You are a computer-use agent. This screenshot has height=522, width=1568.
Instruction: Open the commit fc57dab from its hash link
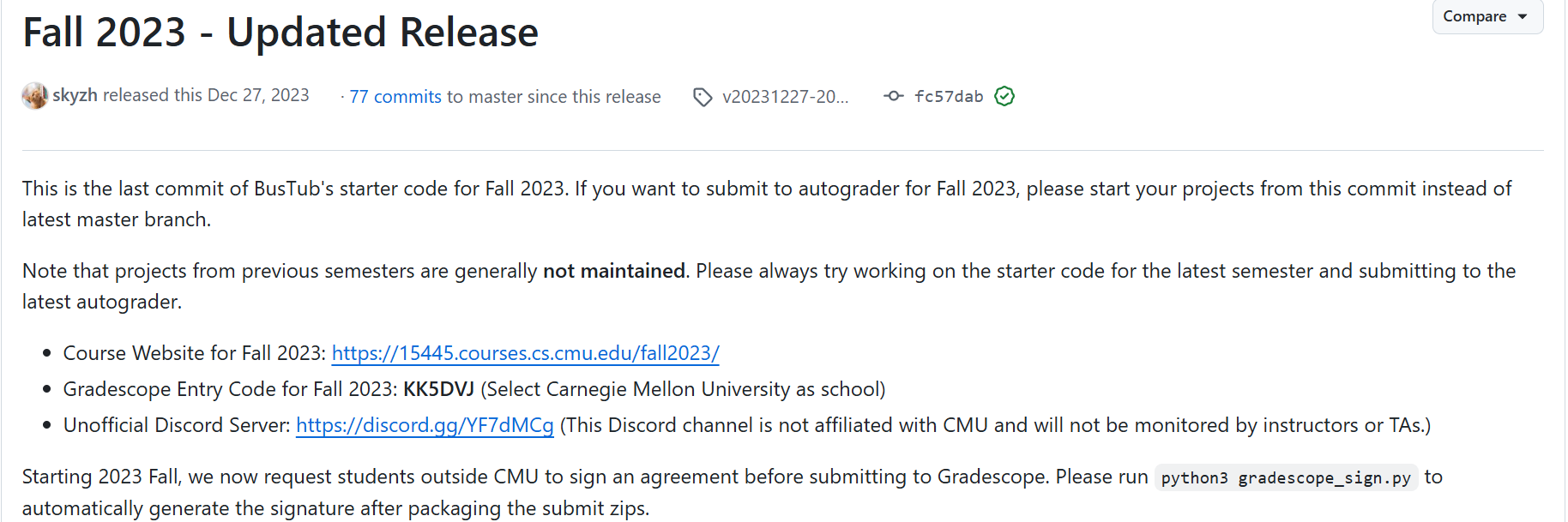[949, 96]
